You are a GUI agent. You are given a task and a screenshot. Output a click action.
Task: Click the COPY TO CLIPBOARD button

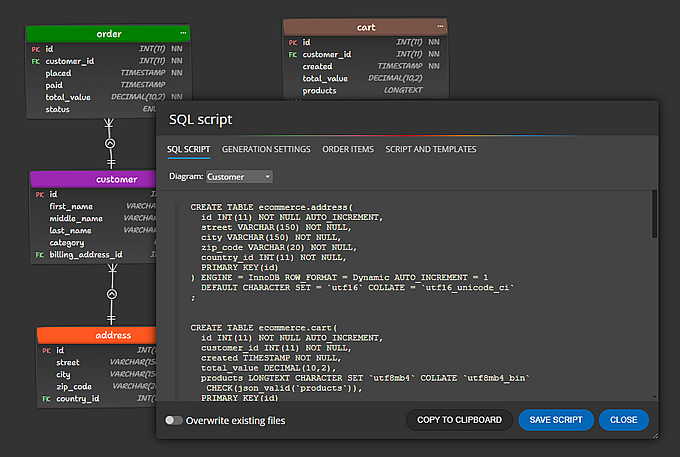click(459, 420)
